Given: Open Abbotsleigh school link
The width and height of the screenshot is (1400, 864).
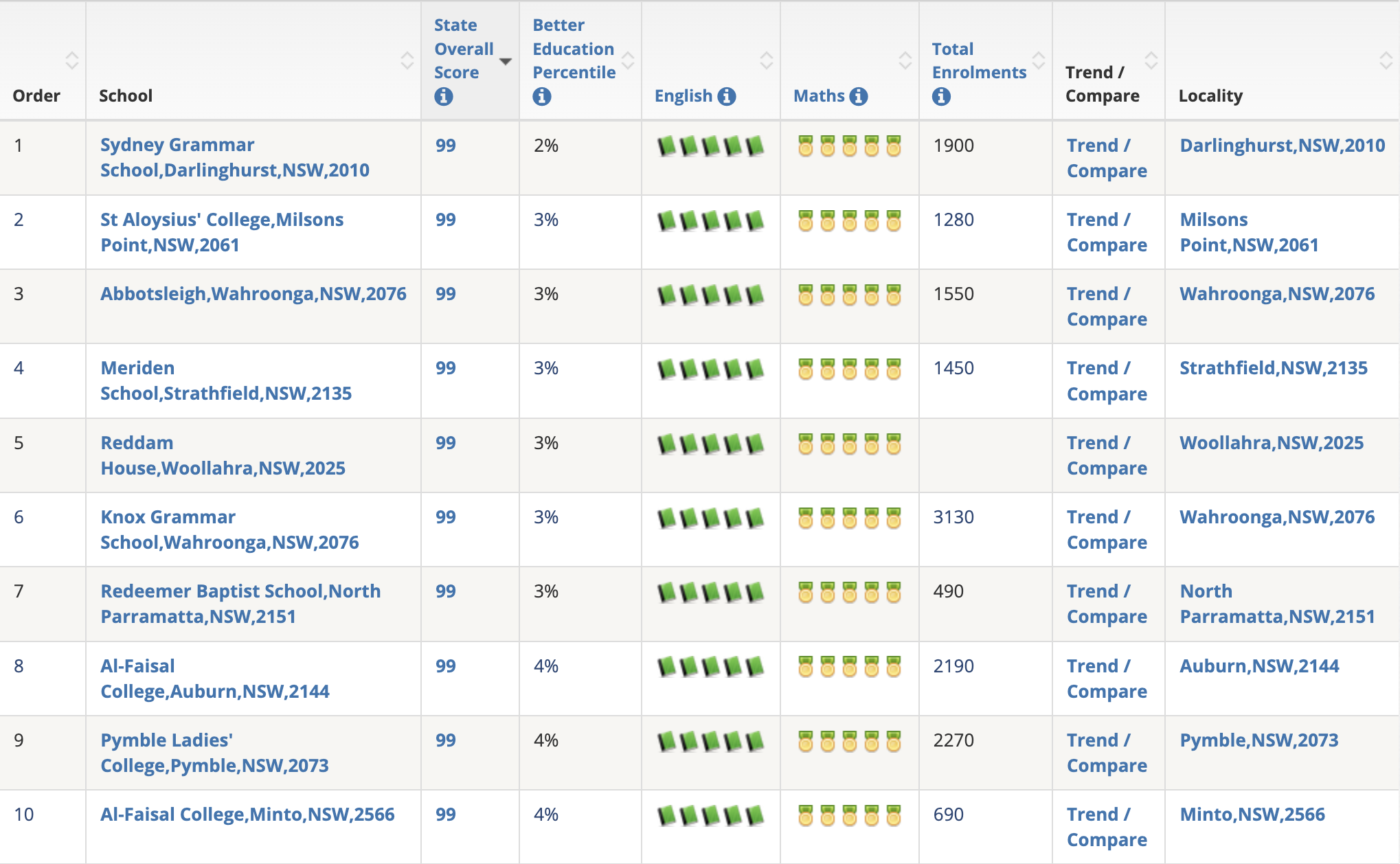Looking at the screenshot, I should point(253,294).
